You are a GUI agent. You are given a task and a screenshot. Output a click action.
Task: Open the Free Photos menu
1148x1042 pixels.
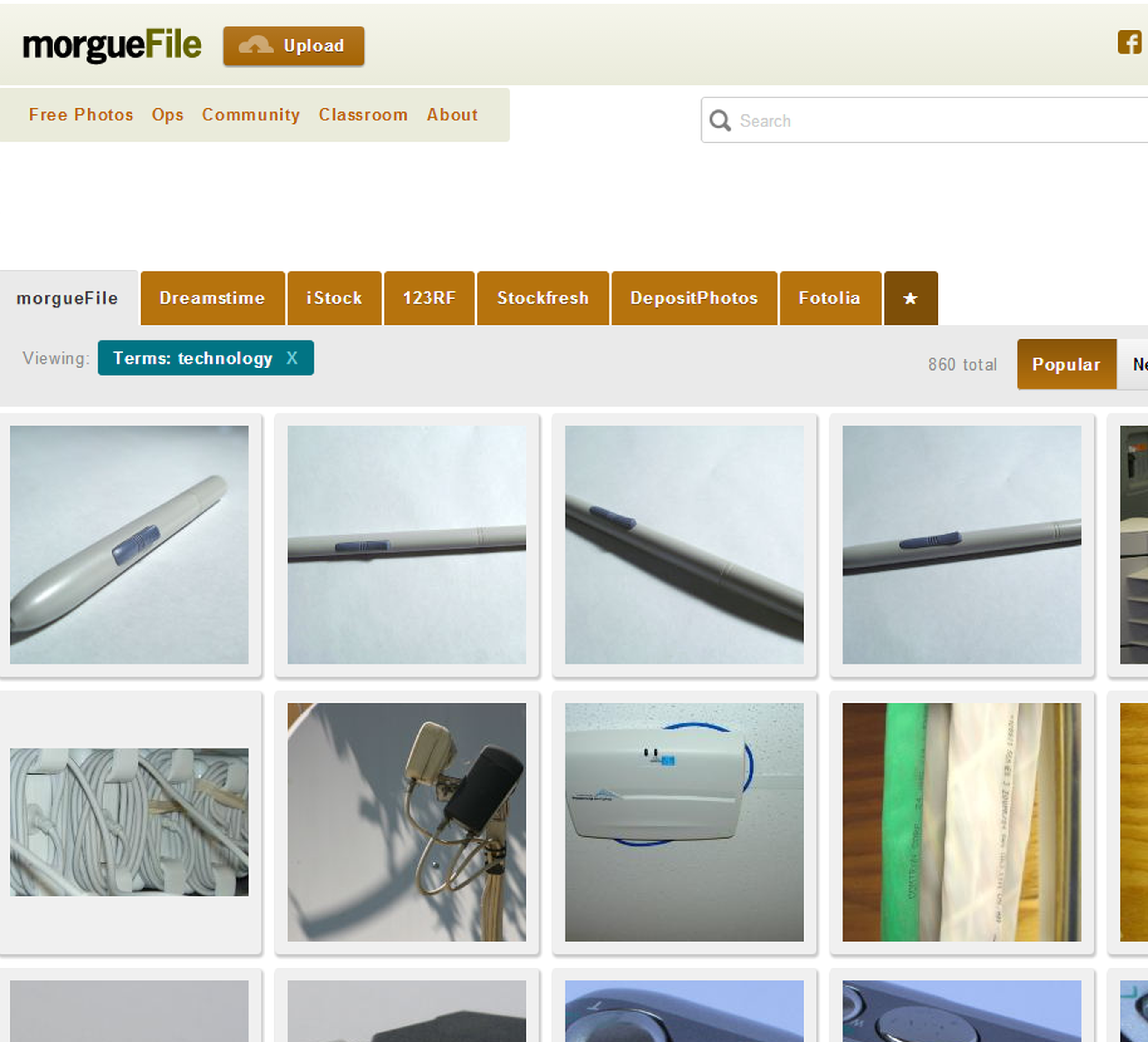coord(81,114)
